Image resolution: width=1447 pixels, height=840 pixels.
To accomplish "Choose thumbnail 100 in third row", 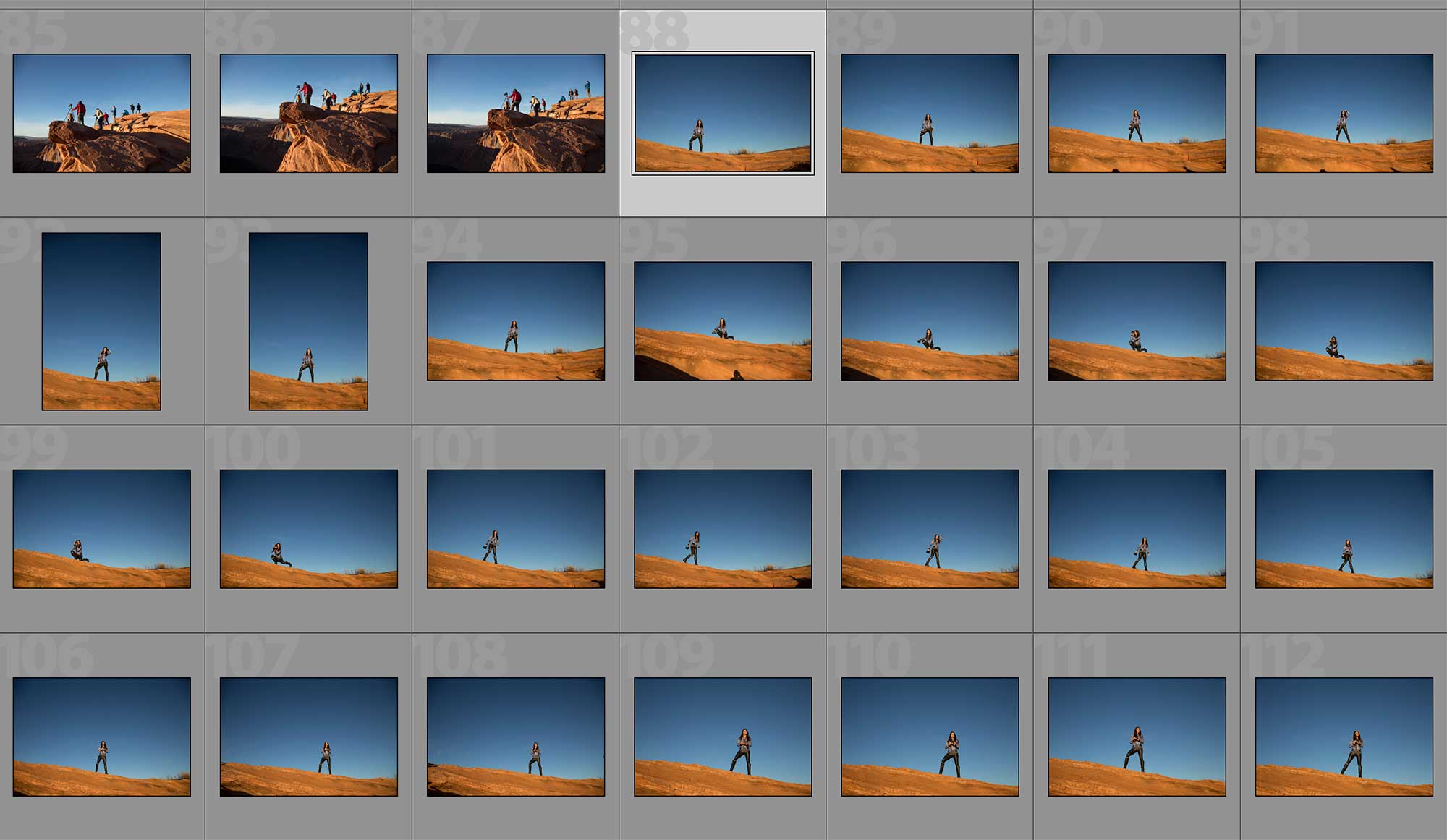I will (x=309, y=529).
